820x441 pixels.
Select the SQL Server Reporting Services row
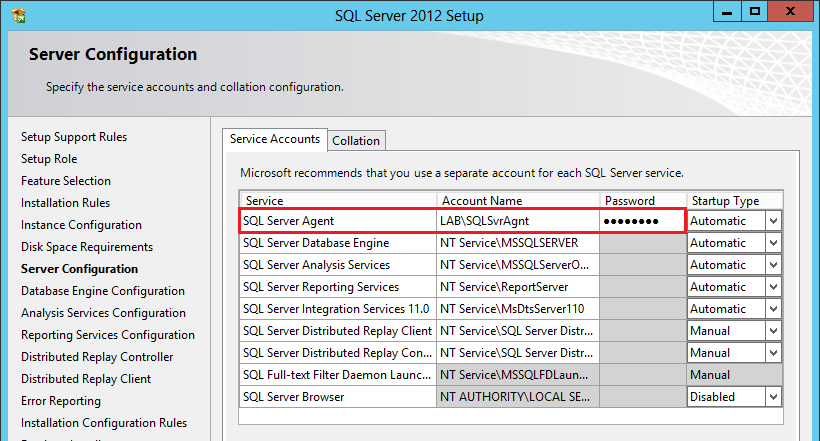(x=337, y=287)
